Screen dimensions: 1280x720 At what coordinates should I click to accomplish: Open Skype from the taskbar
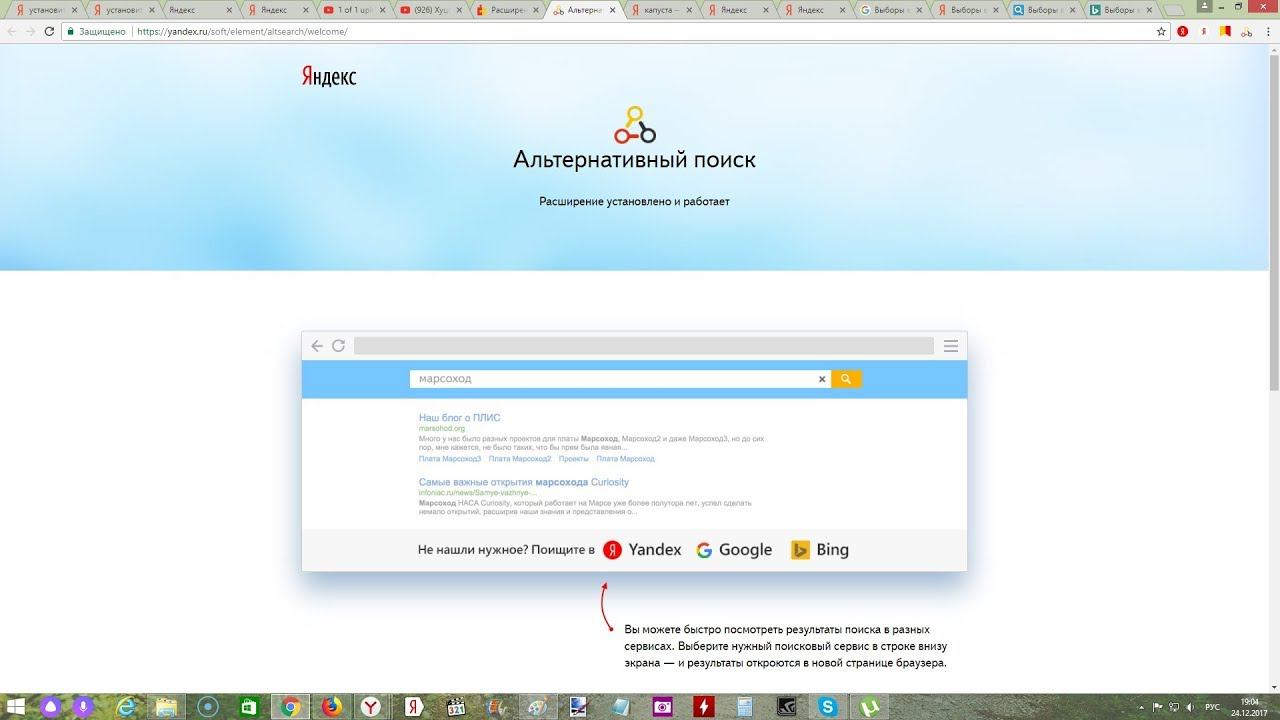click(828, 707)
